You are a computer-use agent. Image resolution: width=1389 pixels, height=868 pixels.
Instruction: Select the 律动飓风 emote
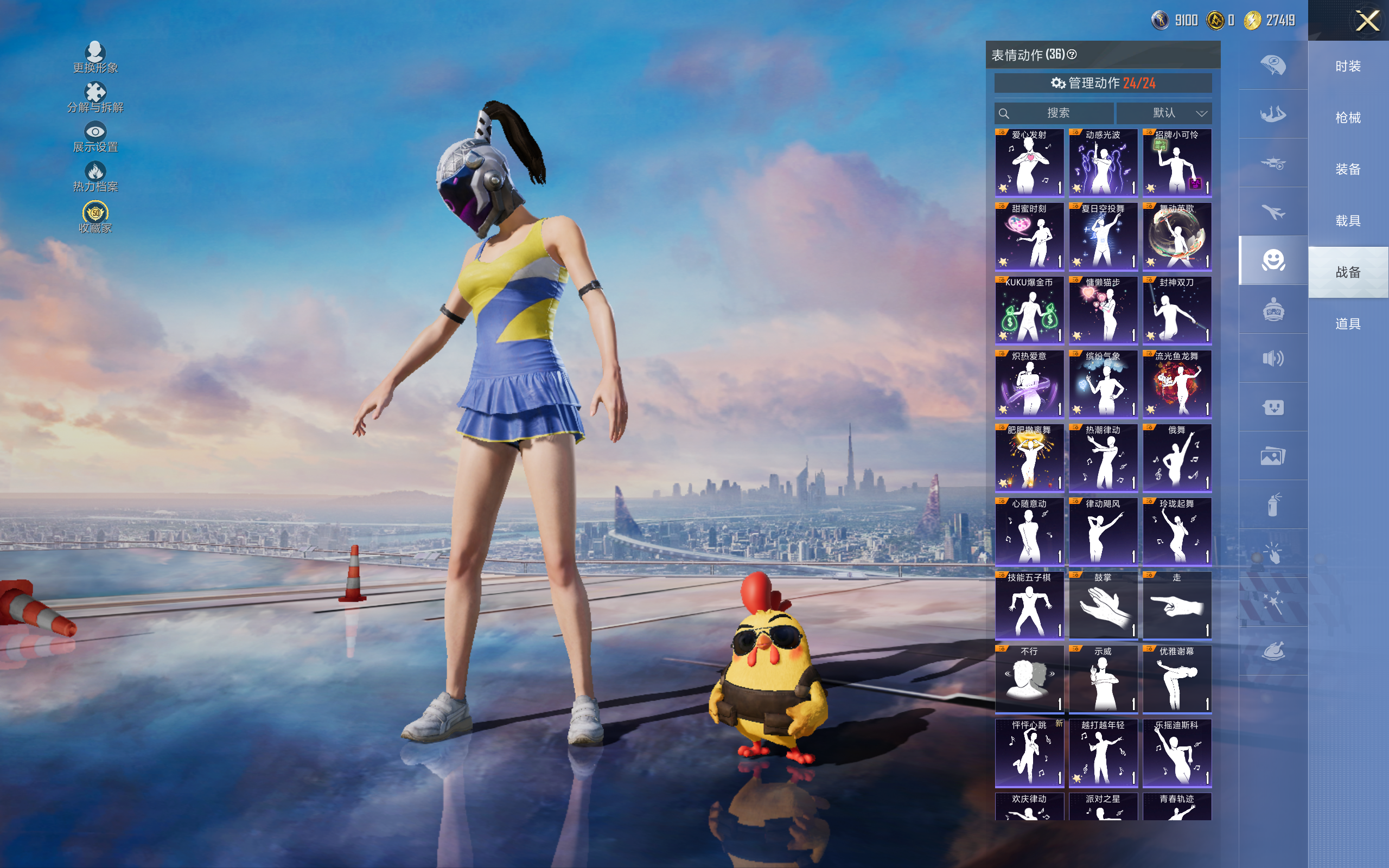[1103, 531]
